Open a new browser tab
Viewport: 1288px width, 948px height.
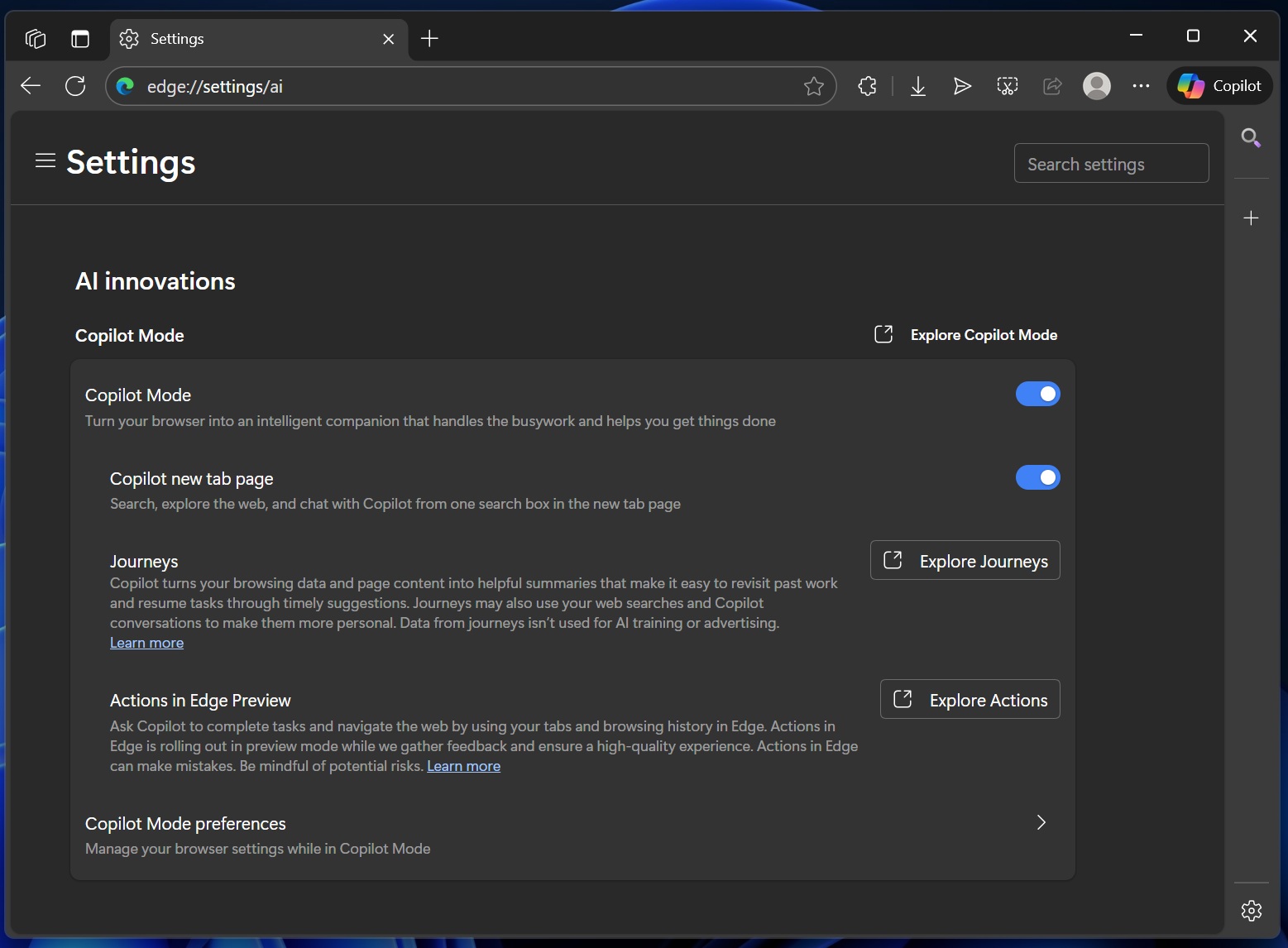pos(429,38)
